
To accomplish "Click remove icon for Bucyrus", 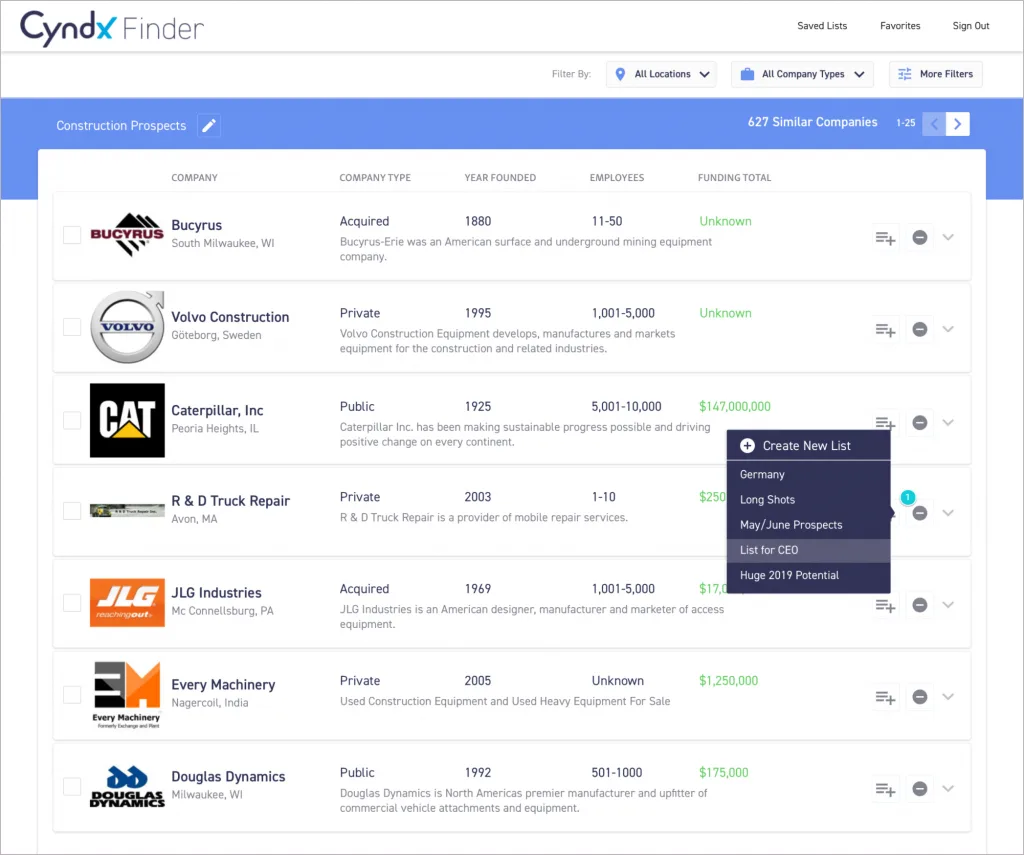I will [x=920, y=237].
